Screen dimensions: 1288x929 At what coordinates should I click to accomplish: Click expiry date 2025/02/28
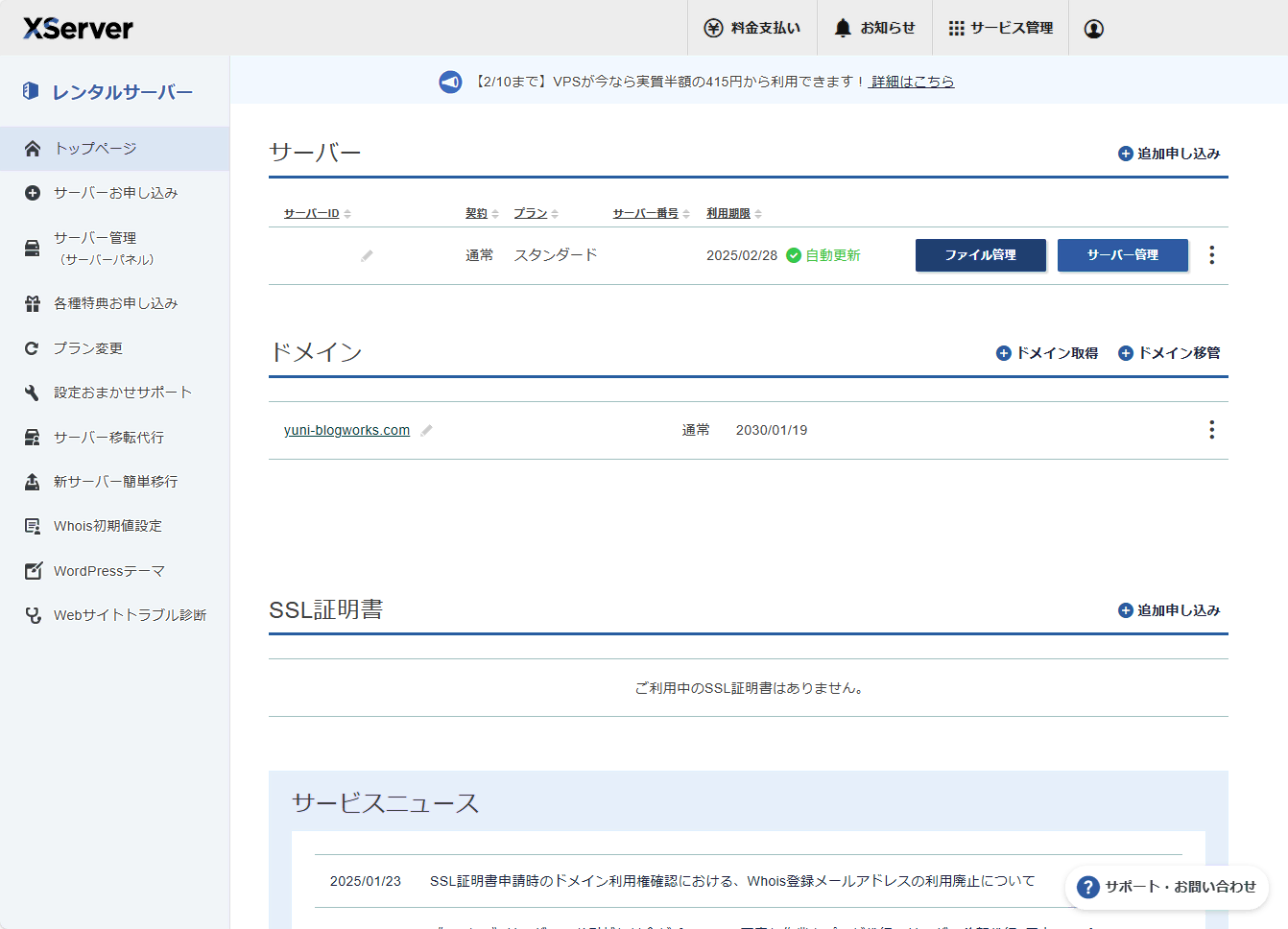tap(742, 255)
